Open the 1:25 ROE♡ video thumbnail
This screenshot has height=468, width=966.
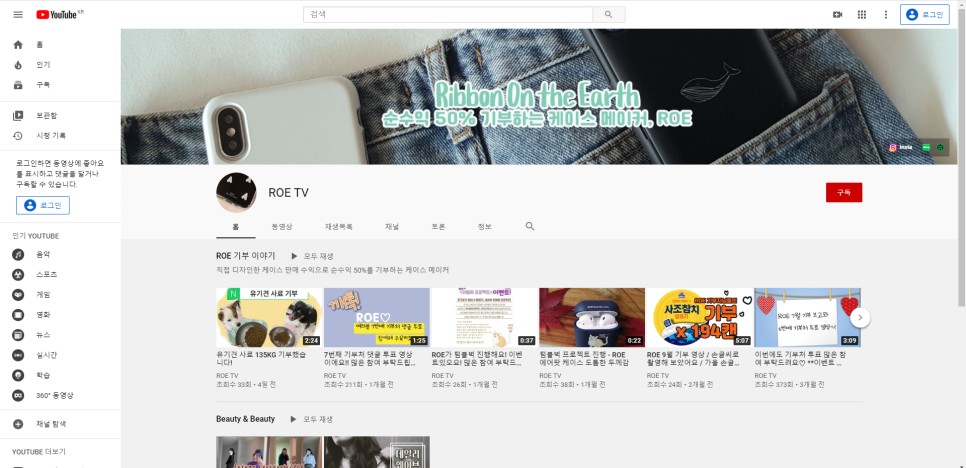coord(376,318)
